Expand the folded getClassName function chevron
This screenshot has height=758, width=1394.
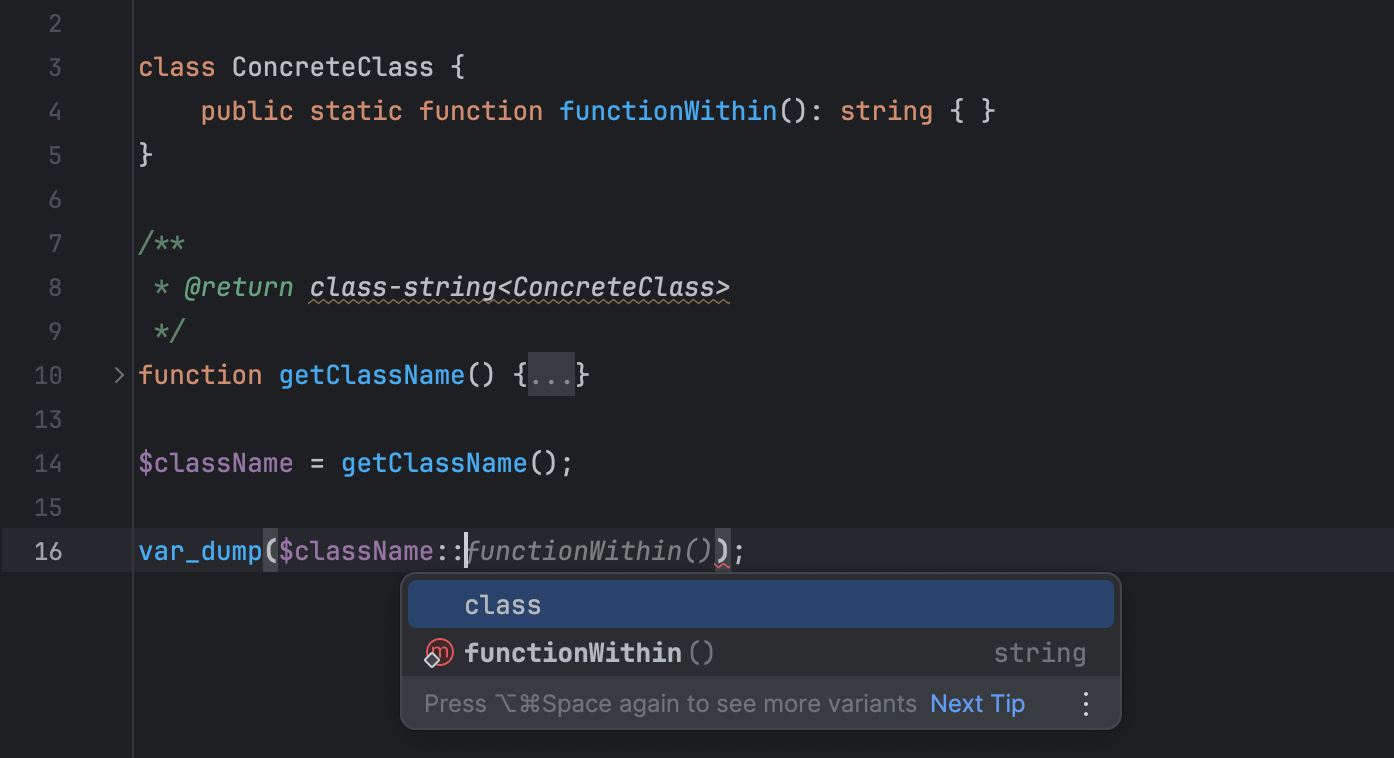(119, 375)
